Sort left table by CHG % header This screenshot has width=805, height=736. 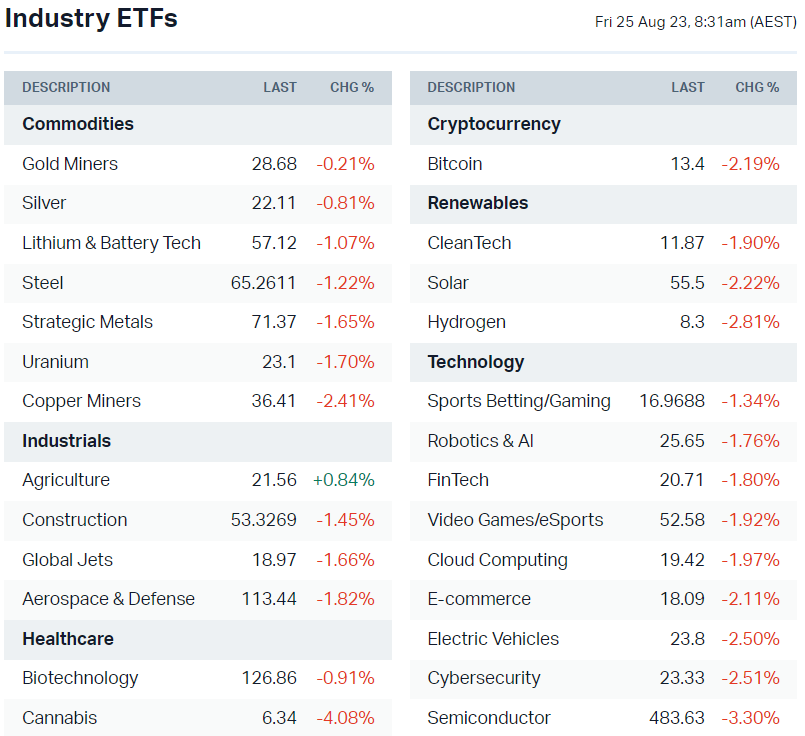click(x=352, y=88)
